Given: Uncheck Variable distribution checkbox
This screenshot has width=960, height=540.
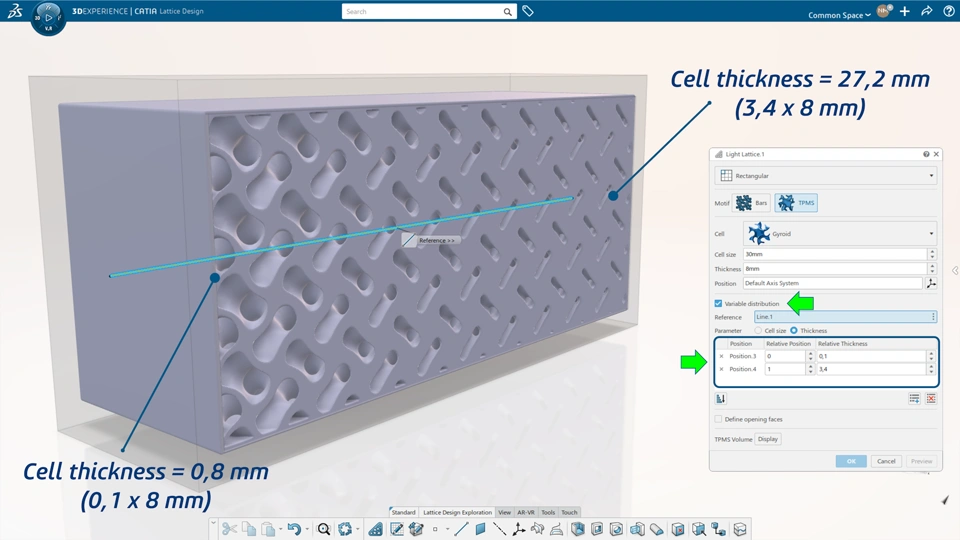Looking at the screenshot, I should [718, 304].
